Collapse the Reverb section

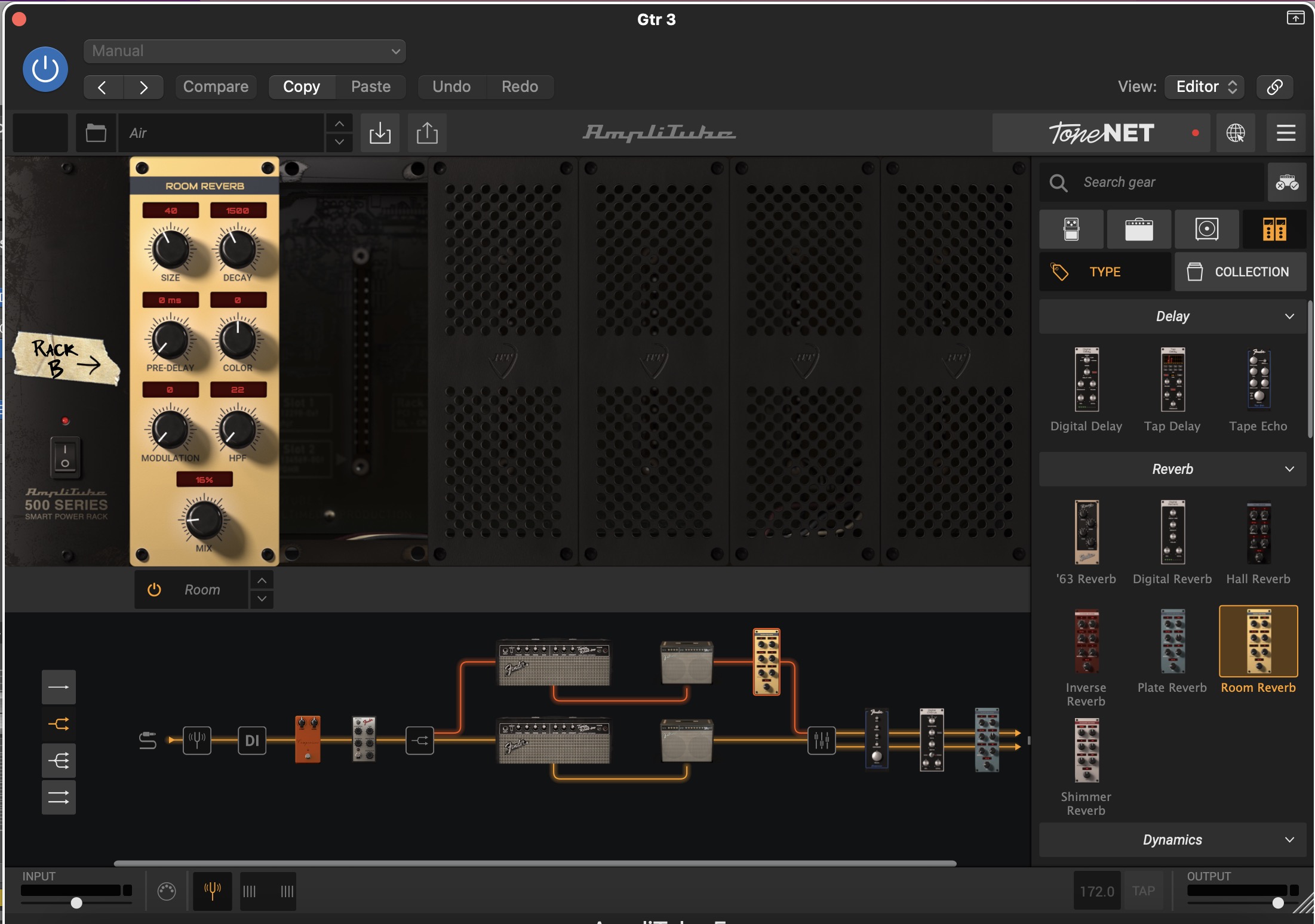point(1173,469)
